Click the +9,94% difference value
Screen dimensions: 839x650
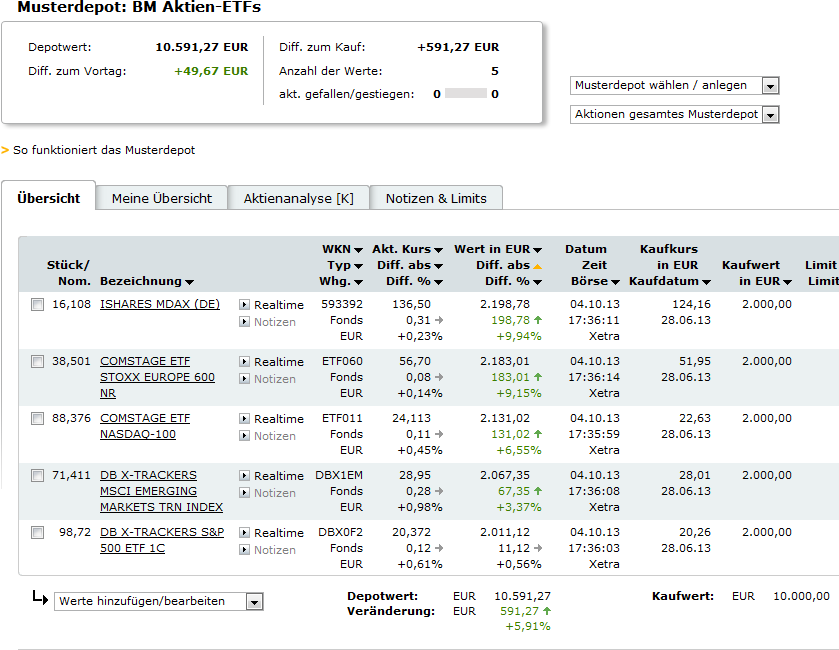(x=518, y=336)
